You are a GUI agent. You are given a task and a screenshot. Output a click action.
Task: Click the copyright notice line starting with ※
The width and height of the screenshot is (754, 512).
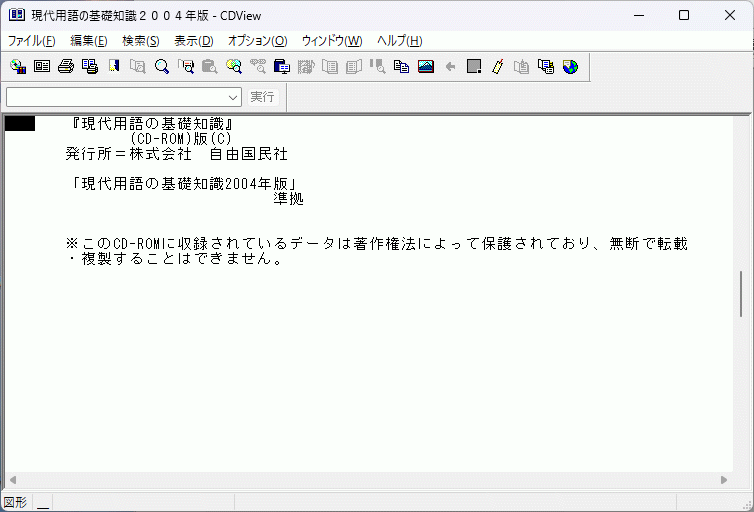(377, 243)
